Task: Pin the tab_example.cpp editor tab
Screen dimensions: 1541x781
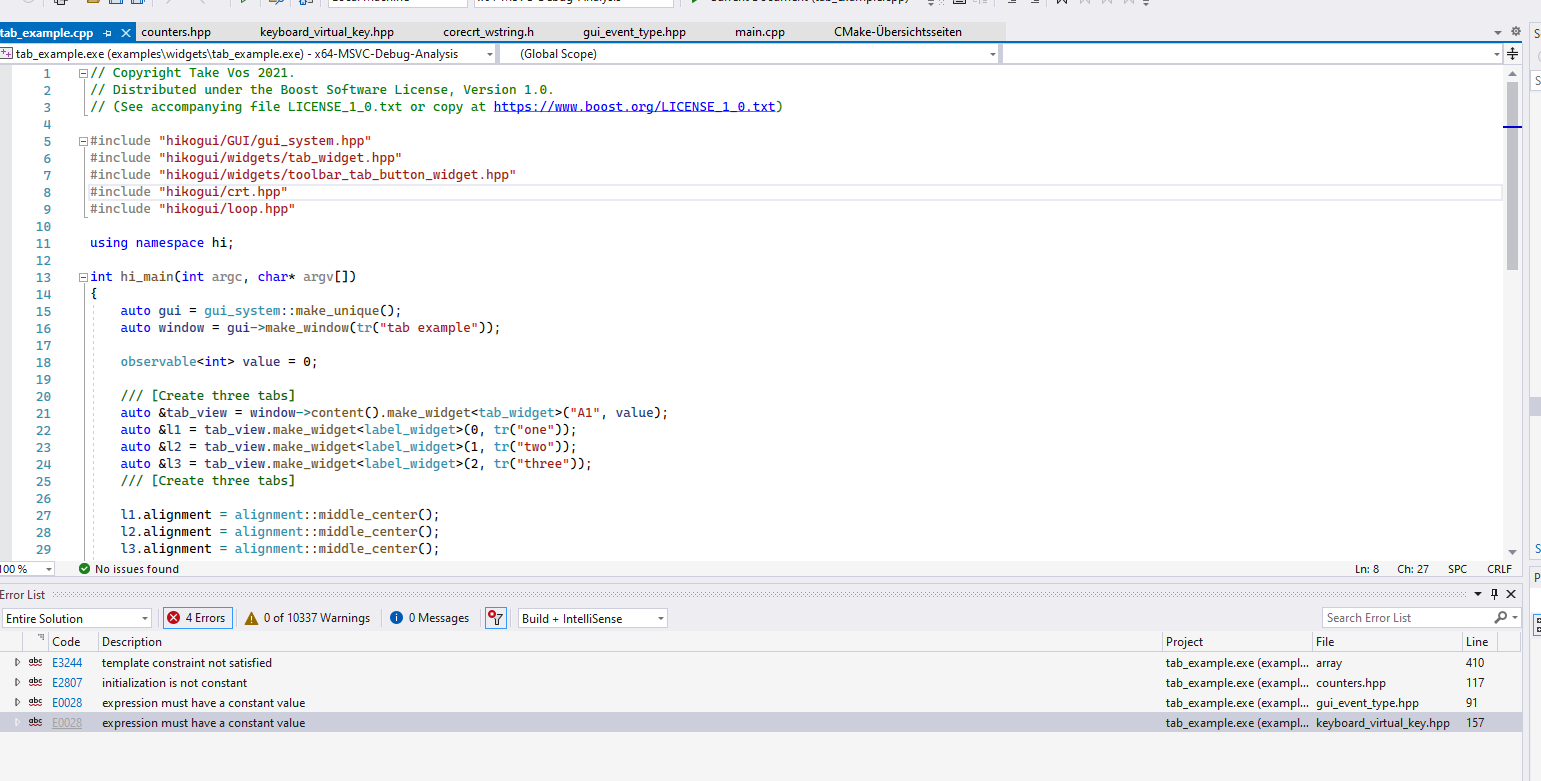Action: pos(108,33)
